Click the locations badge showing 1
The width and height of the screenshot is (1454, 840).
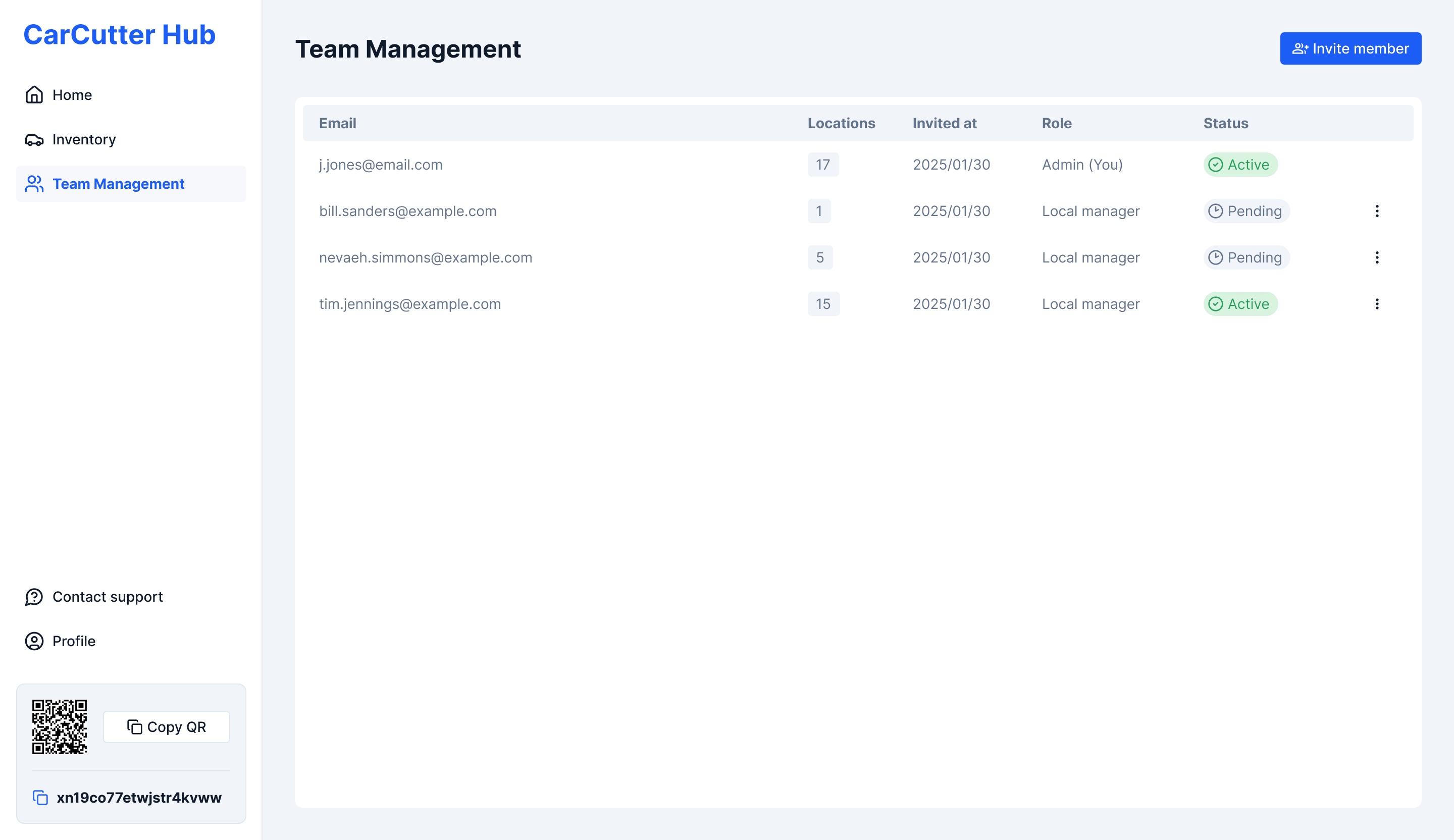tap(819, 211)
